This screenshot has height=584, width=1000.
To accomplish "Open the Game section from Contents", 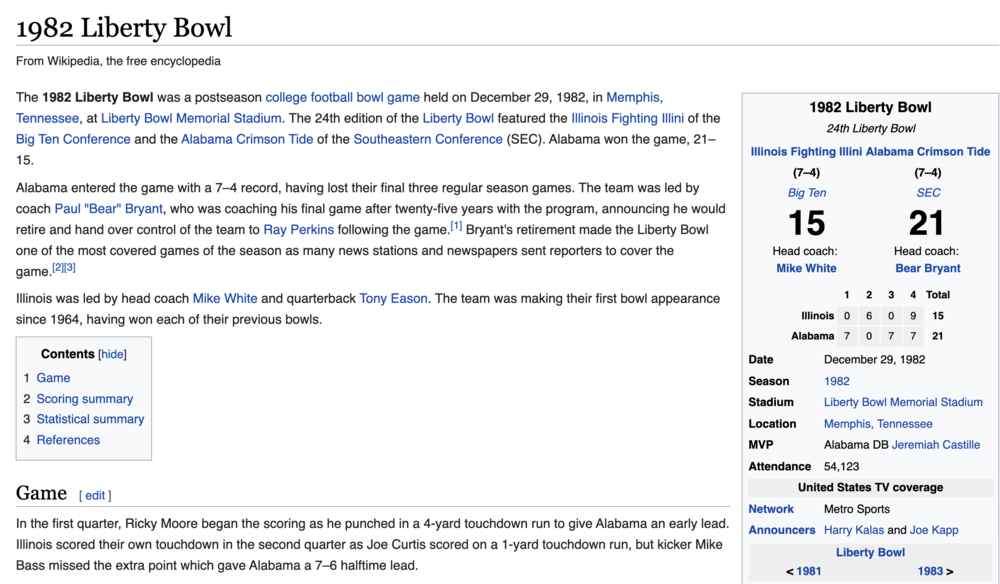I will coord(53,378).
